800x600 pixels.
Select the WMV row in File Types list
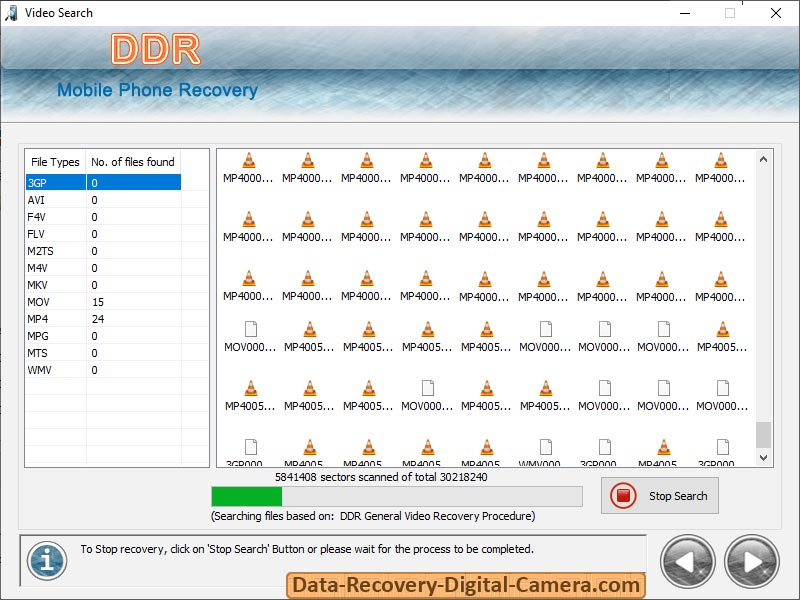(x=55, y=369)
